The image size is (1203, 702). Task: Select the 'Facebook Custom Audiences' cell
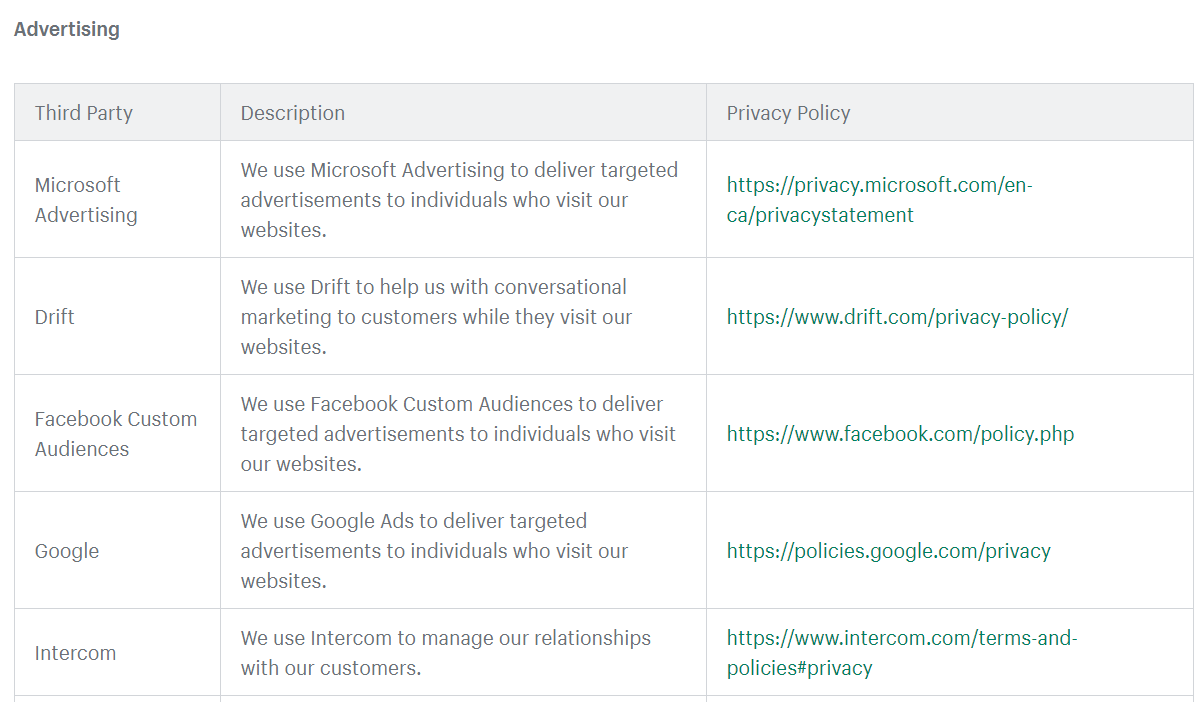click(116, 434)
